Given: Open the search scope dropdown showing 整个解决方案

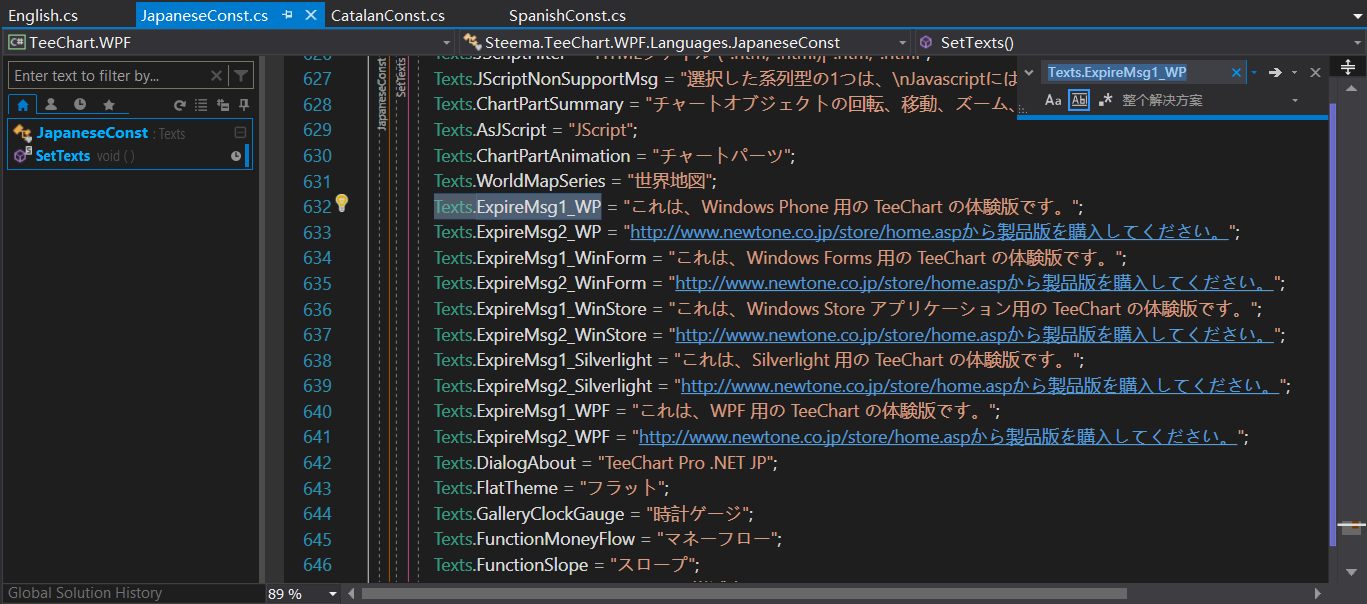Looking at the screenshot, I should coord(1295,99).
